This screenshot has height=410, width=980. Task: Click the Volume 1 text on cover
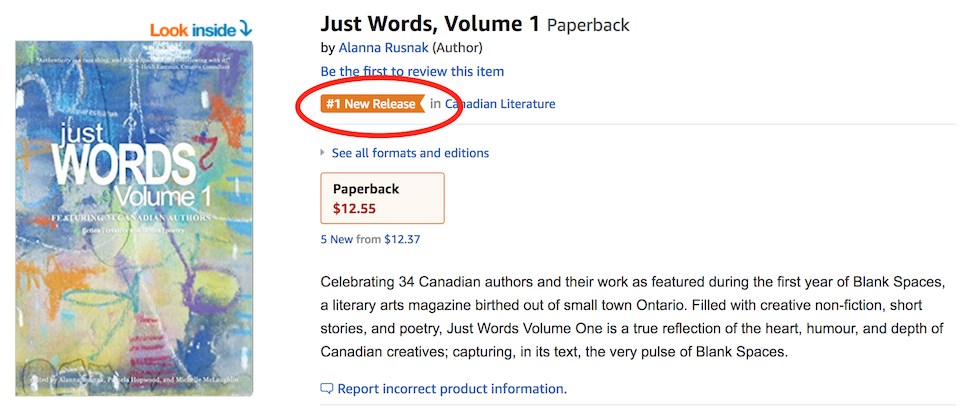164,197
